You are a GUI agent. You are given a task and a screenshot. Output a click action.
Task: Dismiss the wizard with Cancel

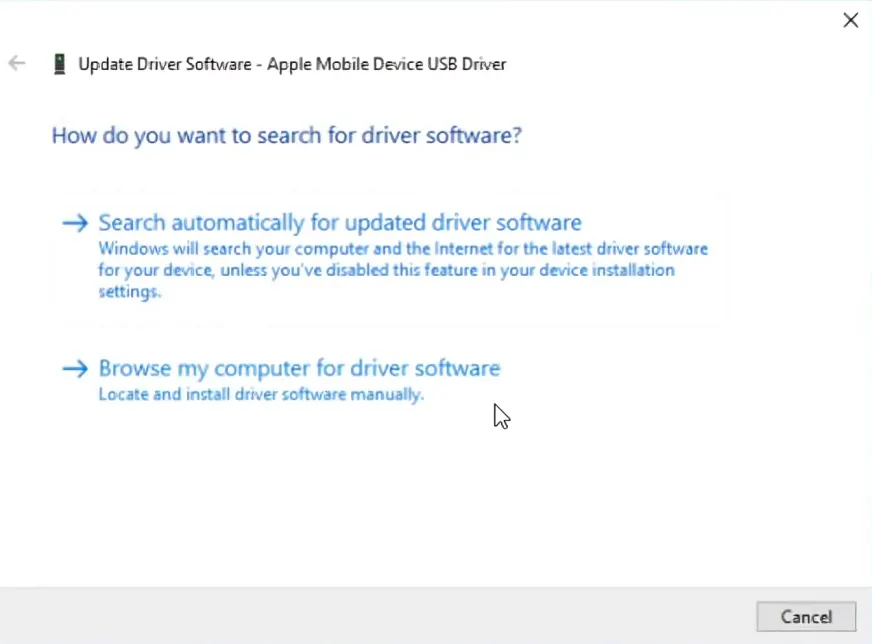point(806,617)
